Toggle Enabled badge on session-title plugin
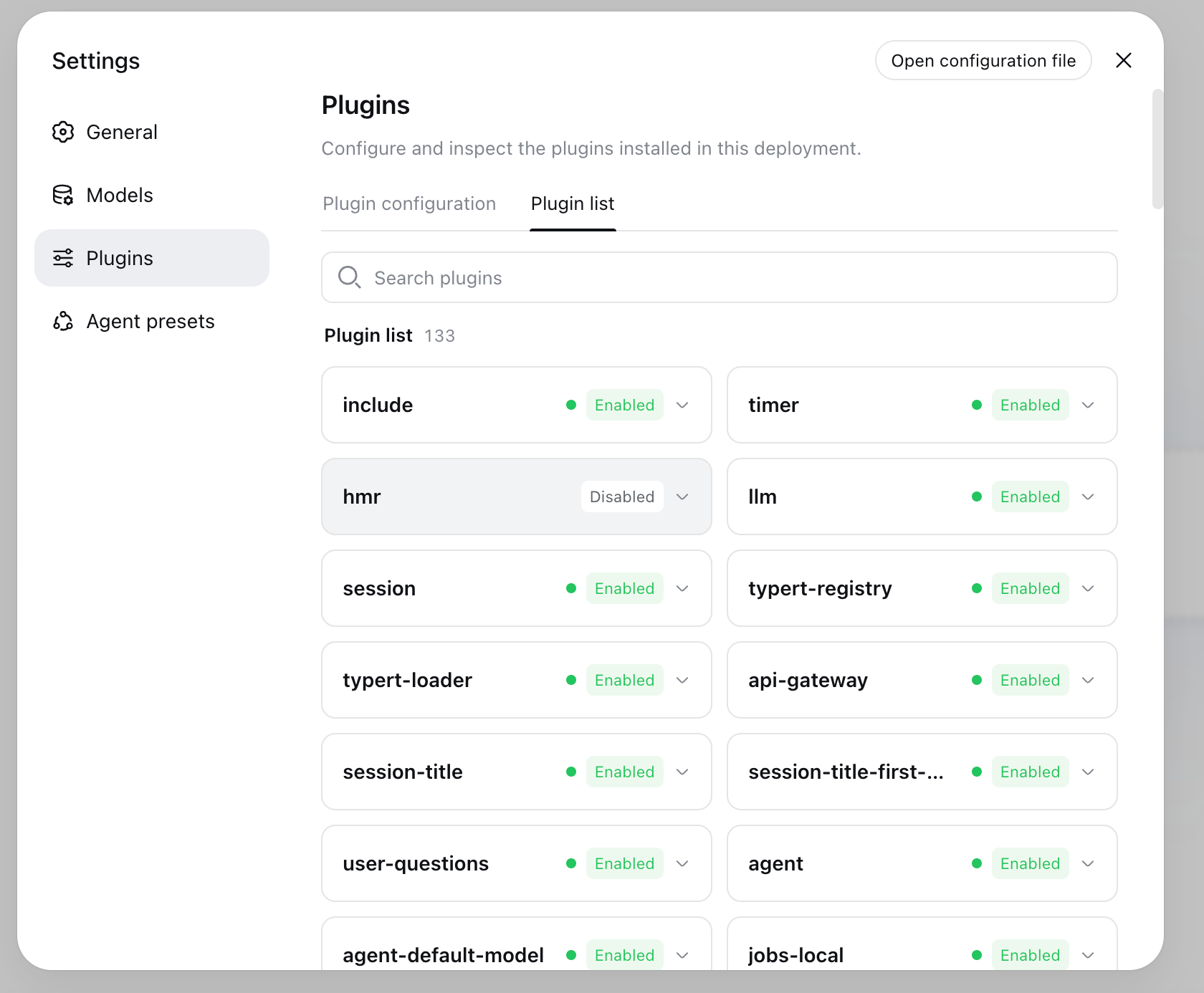1204x993 pixels. click(624, 772)
